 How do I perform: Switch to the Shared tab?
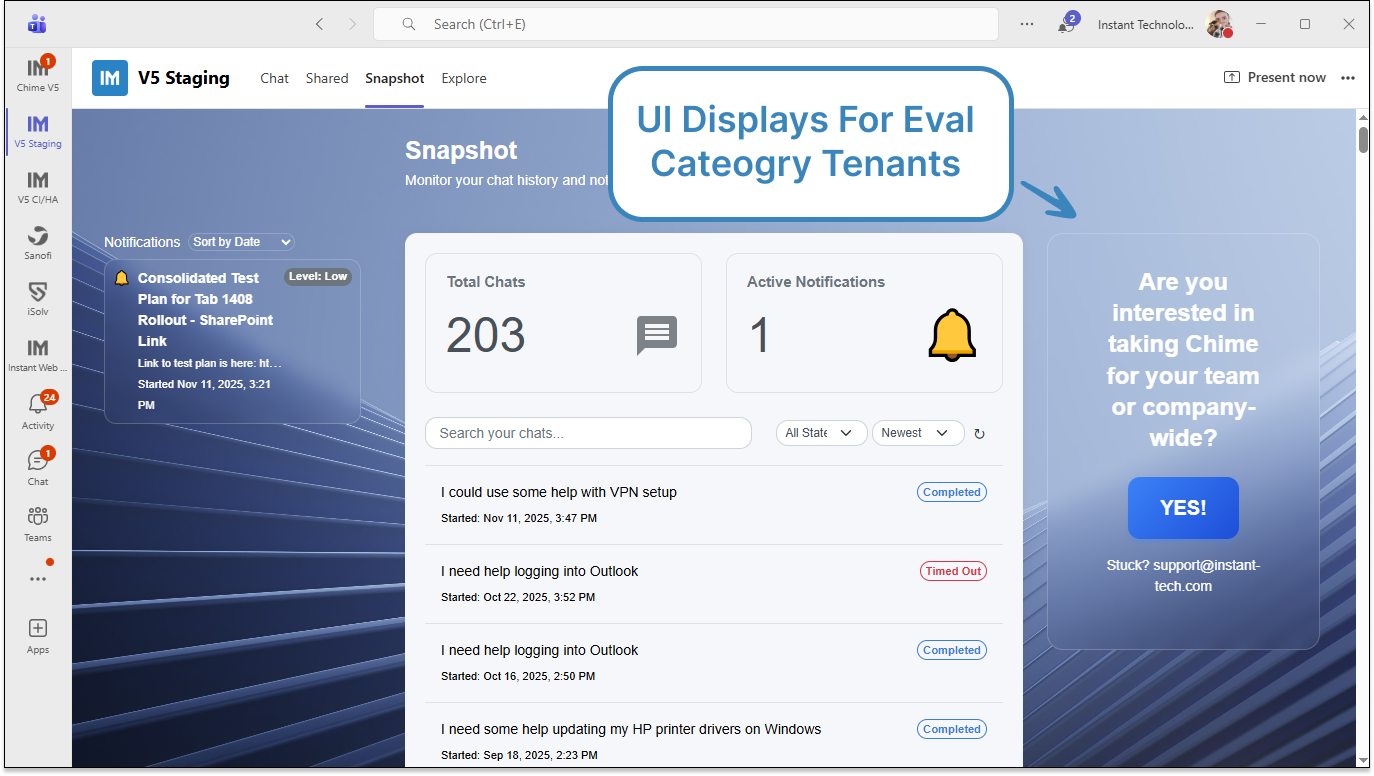coord(327,78)
